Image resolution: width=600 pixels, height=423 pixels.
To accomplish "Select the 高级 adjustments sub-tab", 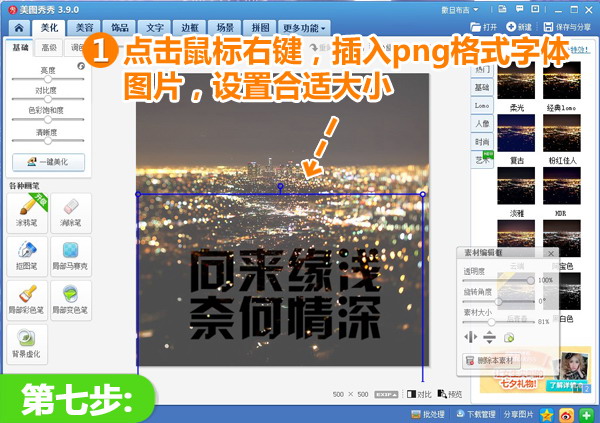I will coord(49,47).
